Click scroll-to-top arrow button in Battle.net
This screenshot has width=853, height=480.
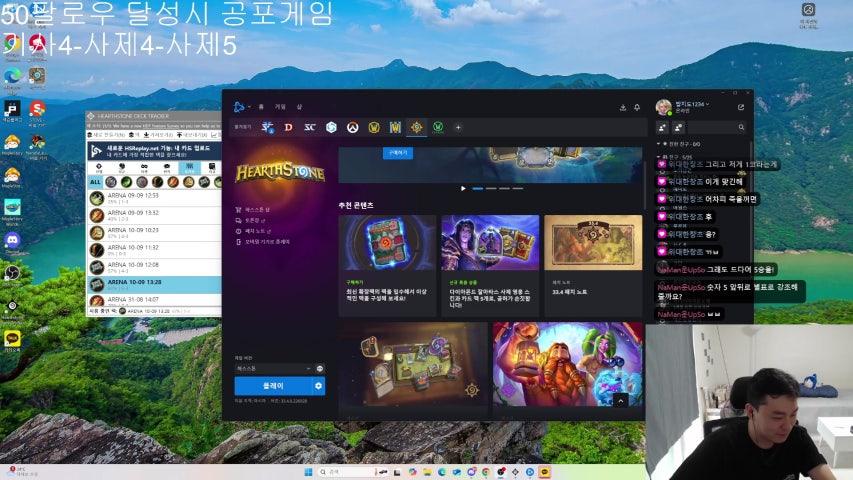[620, 401]
